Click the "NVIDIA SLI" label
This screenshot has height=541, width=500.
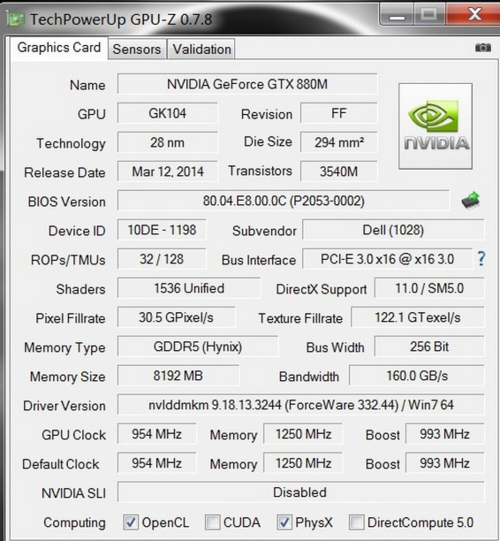tap(73, 493)
